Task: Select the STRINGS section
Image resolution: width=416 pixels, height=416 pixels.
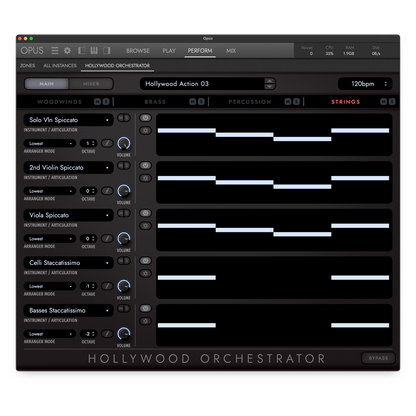Action: coord(346,102)
